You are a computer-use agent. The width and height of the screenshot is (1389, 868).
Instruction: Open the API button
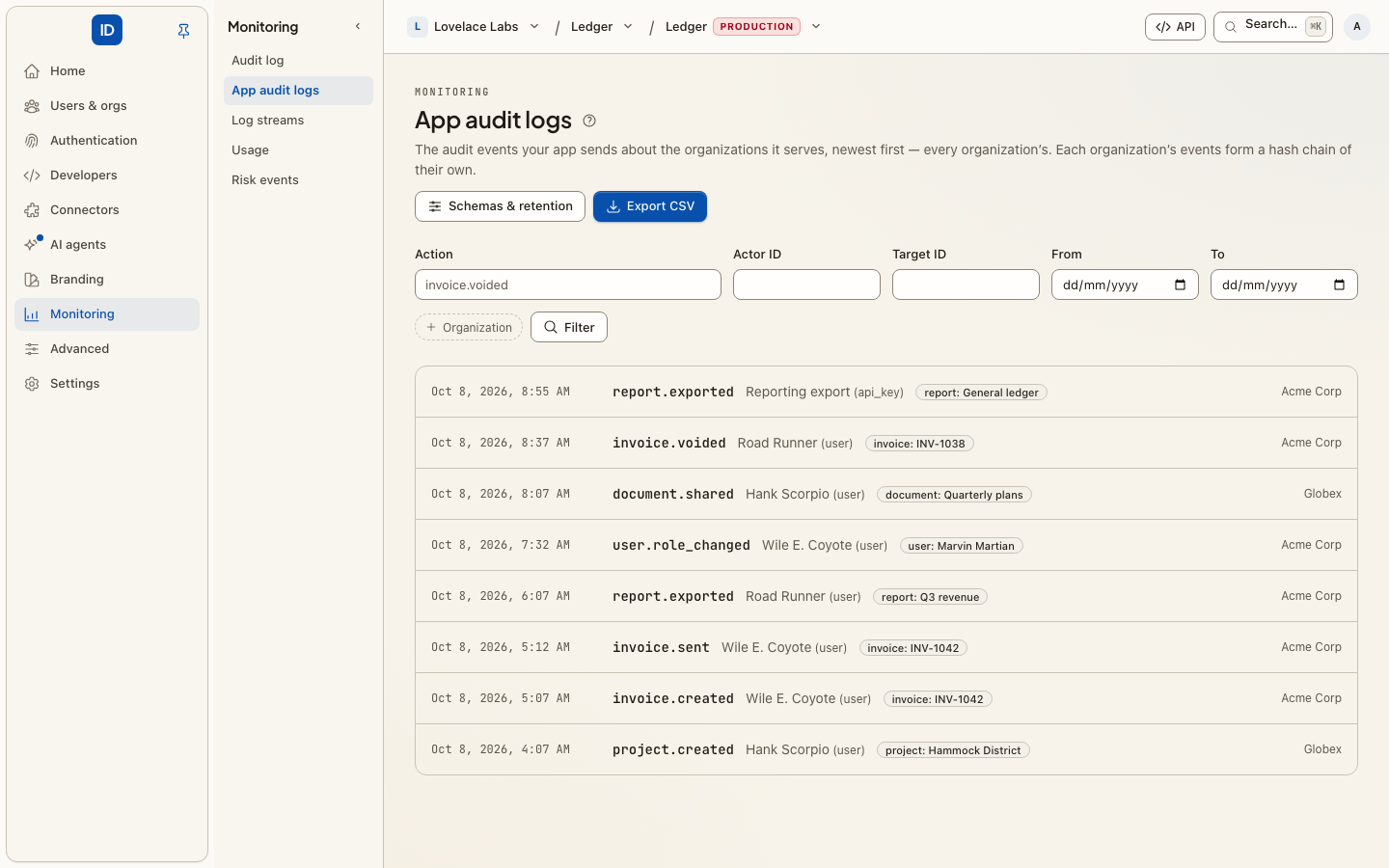click(1175, 27)
